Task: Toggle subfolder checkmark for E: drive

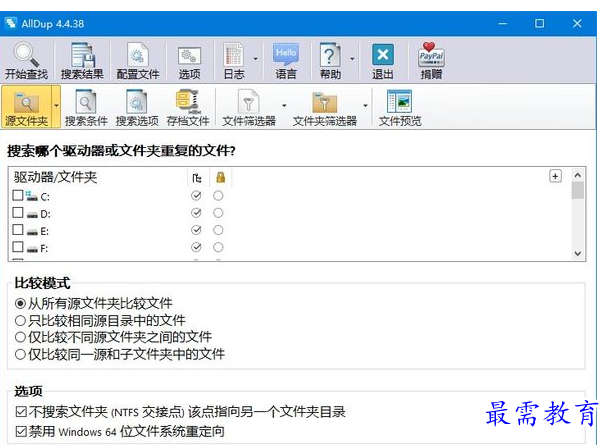Action: 196,230
